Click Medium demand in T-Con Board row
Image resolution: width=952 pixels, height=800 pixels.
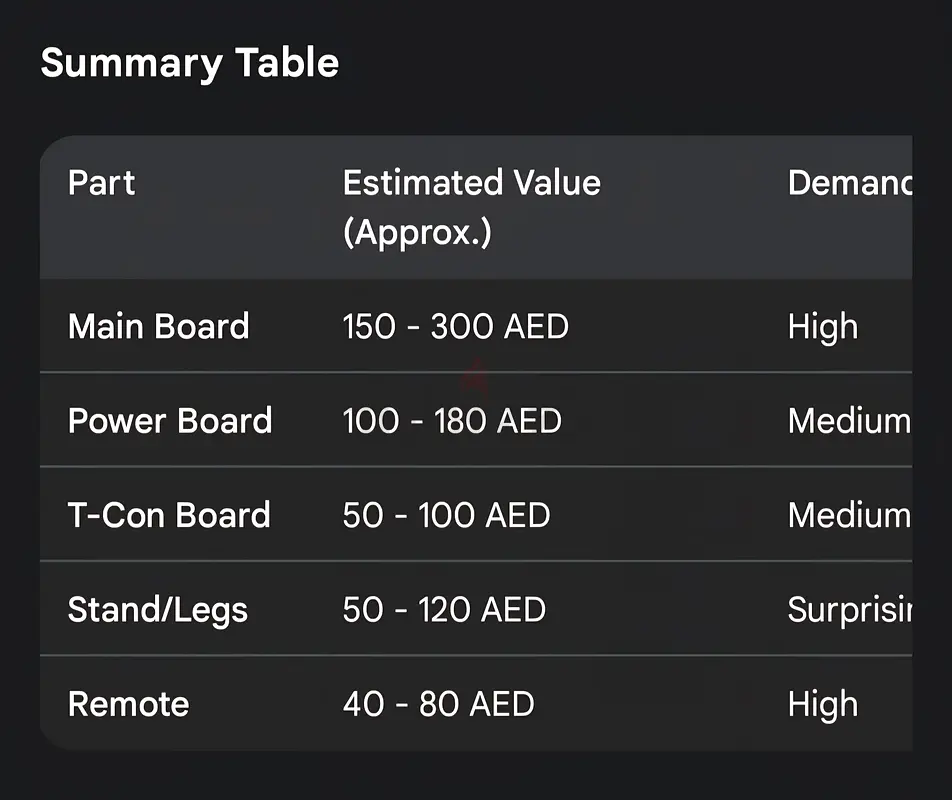pyautogui.click(x=849, y=515)
